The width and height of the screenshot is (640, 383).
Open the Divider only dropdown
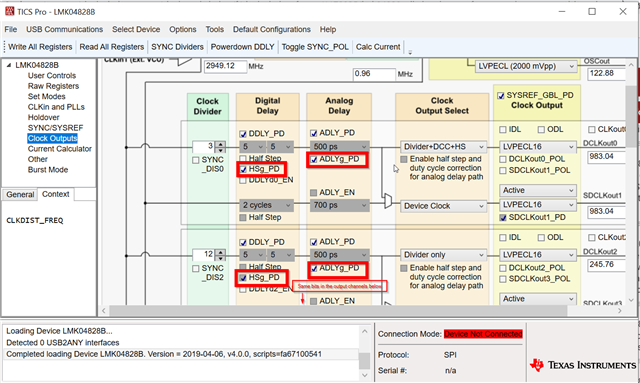[x=443, y=255]
